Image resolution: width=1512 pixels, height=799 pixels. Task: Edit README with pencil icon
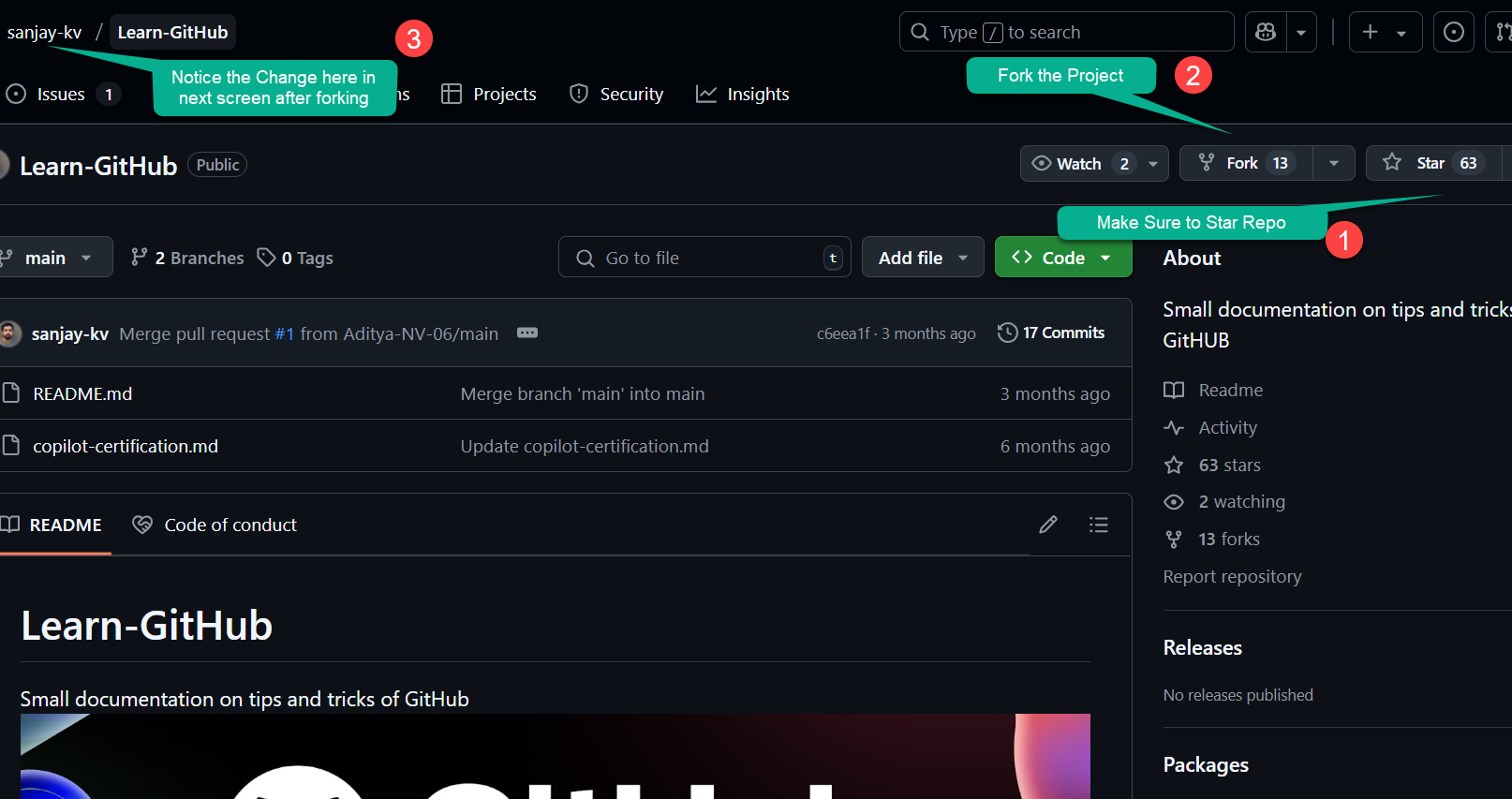[1048, 525]
